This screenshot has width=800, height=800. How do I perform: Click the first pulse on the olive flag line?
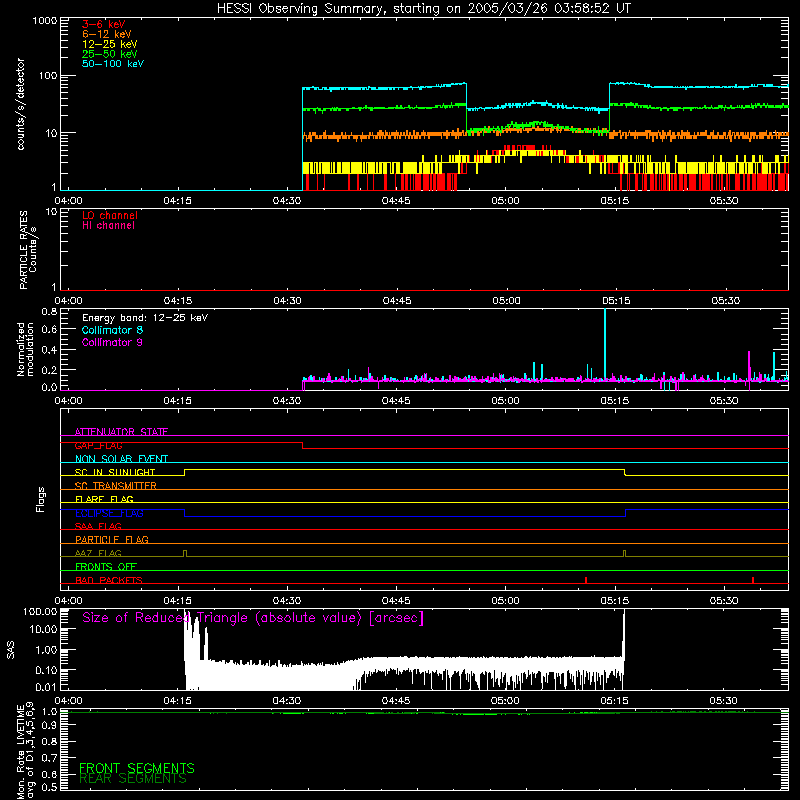pos(185,554)
